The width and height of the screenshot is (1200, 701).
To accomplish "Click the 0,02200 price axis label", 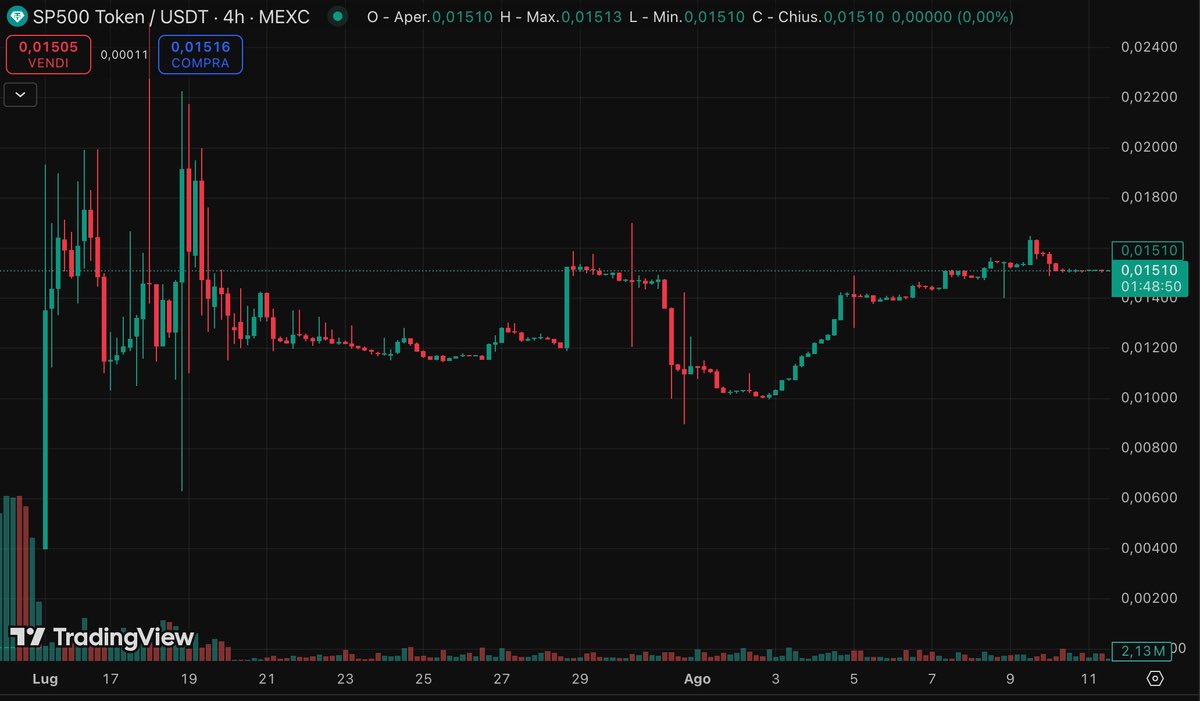I will (1148, 97).
